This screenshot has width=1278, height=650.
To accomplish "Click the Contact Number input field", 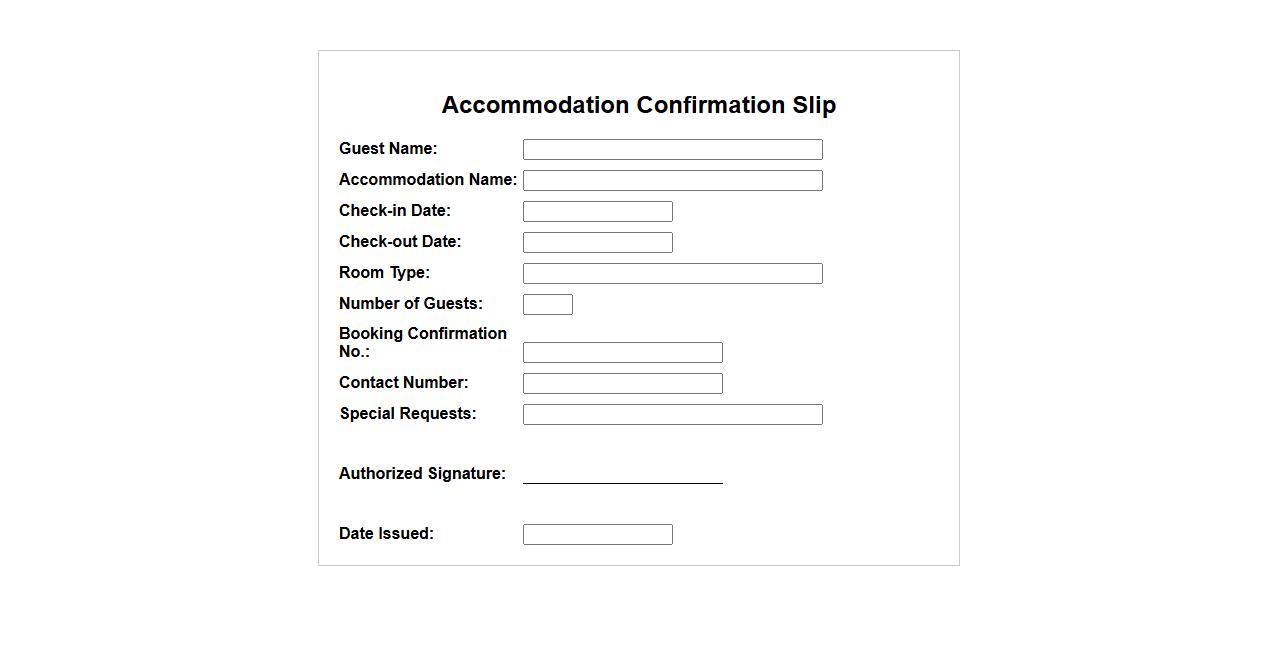I will coord(622,384).
